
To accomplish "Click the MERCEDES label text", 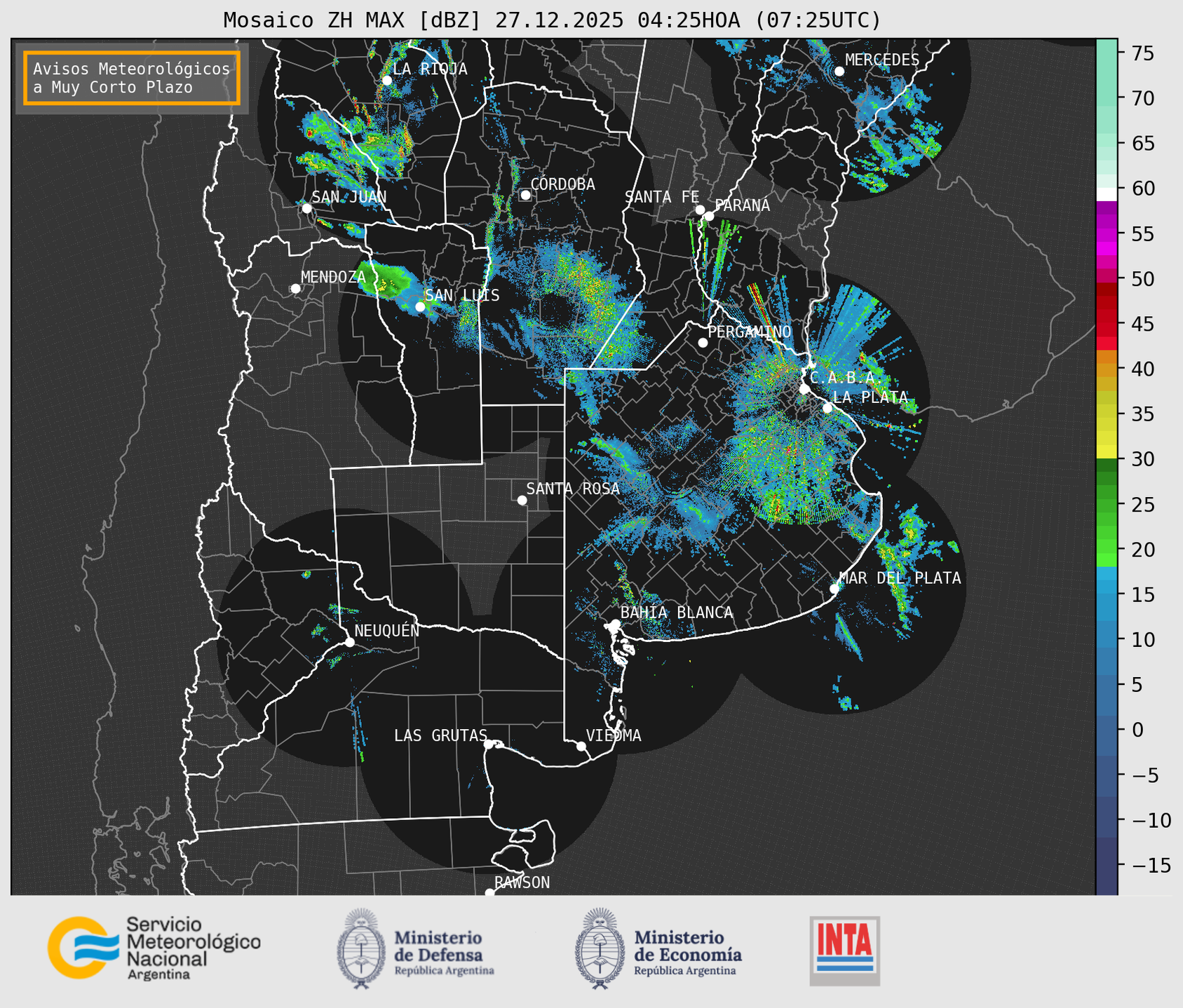I will [882, 60].
